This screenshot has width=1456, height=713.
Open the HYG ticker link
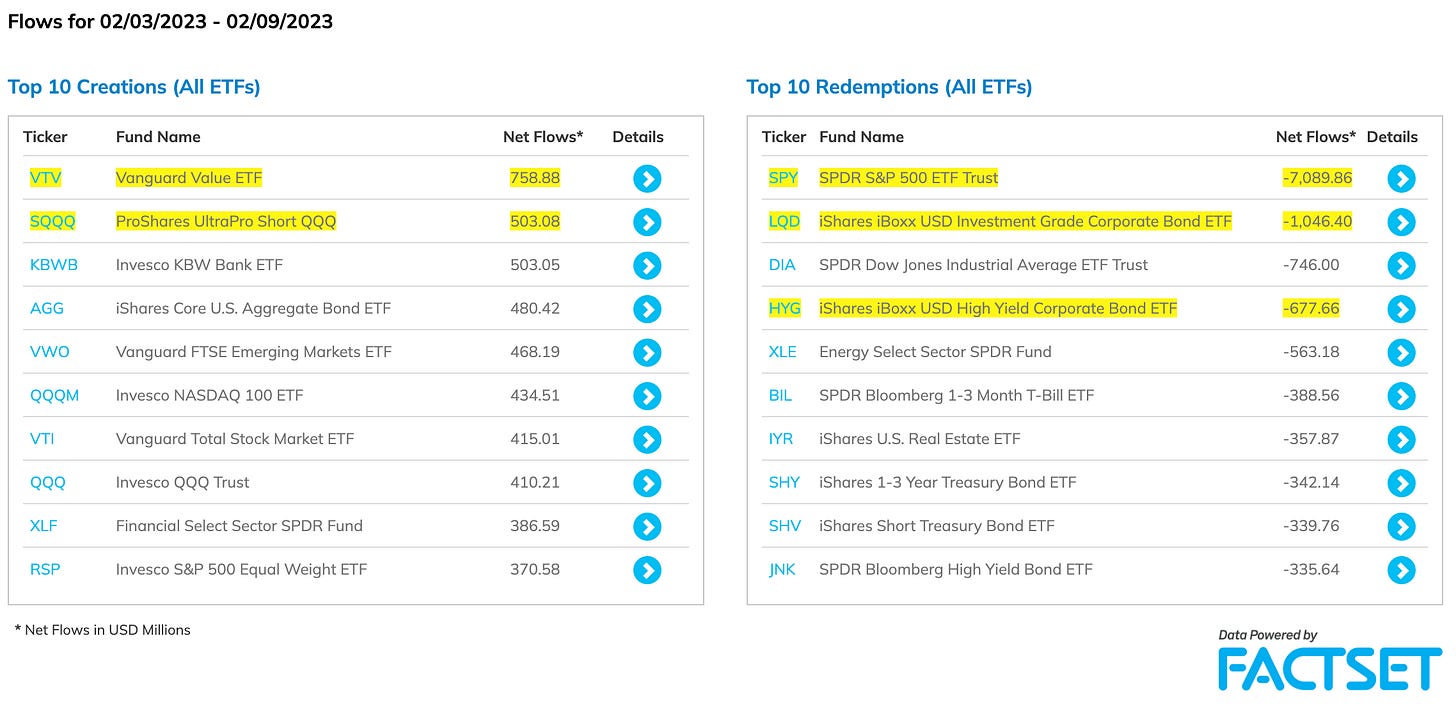pyautogui.click(x=785, y=308)
